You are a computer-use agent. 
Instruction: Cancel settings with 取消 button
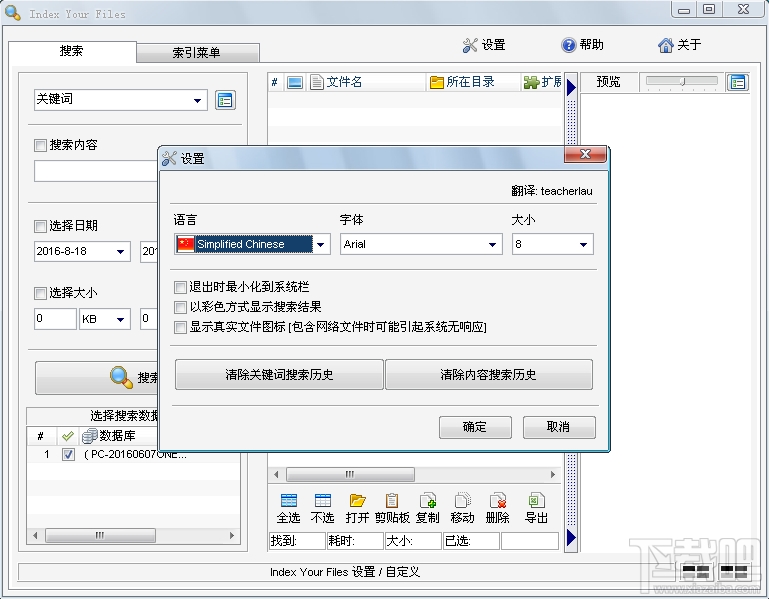559,427
